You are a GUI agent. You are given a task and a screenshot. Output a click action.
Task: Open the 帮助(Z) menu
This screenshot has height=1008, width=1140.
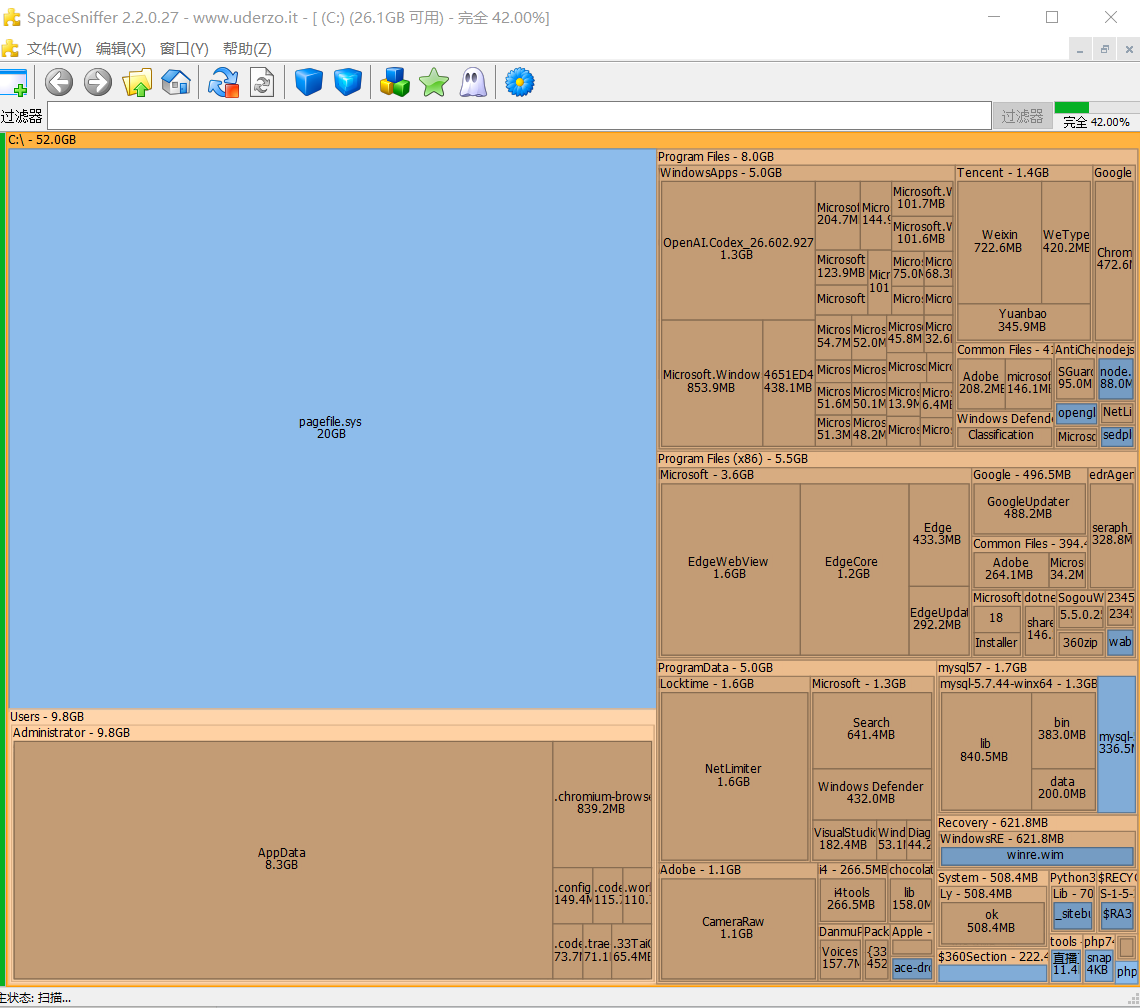(x=247, y=49)
